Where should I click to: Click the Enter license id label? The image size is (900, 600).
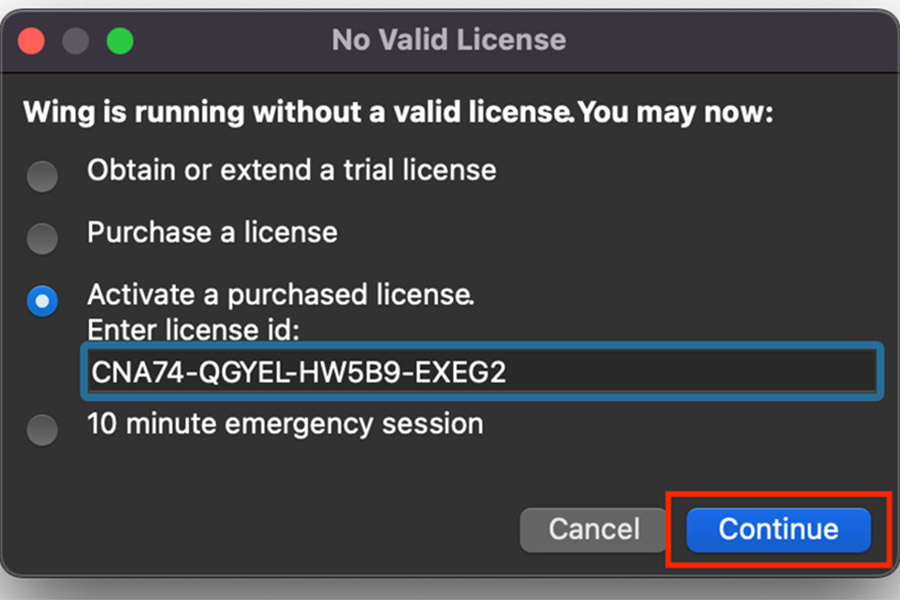click(x=193, y=330)
